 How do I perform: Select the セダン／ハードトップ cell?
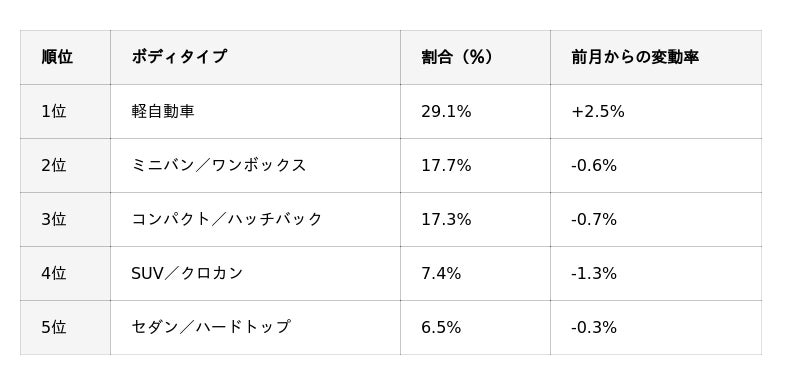click(x=255, y=327)
